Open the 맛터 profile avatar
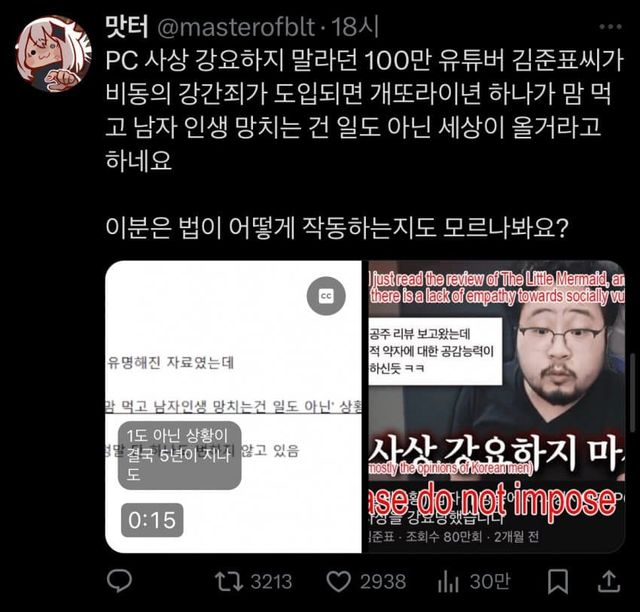 point(53,53)
